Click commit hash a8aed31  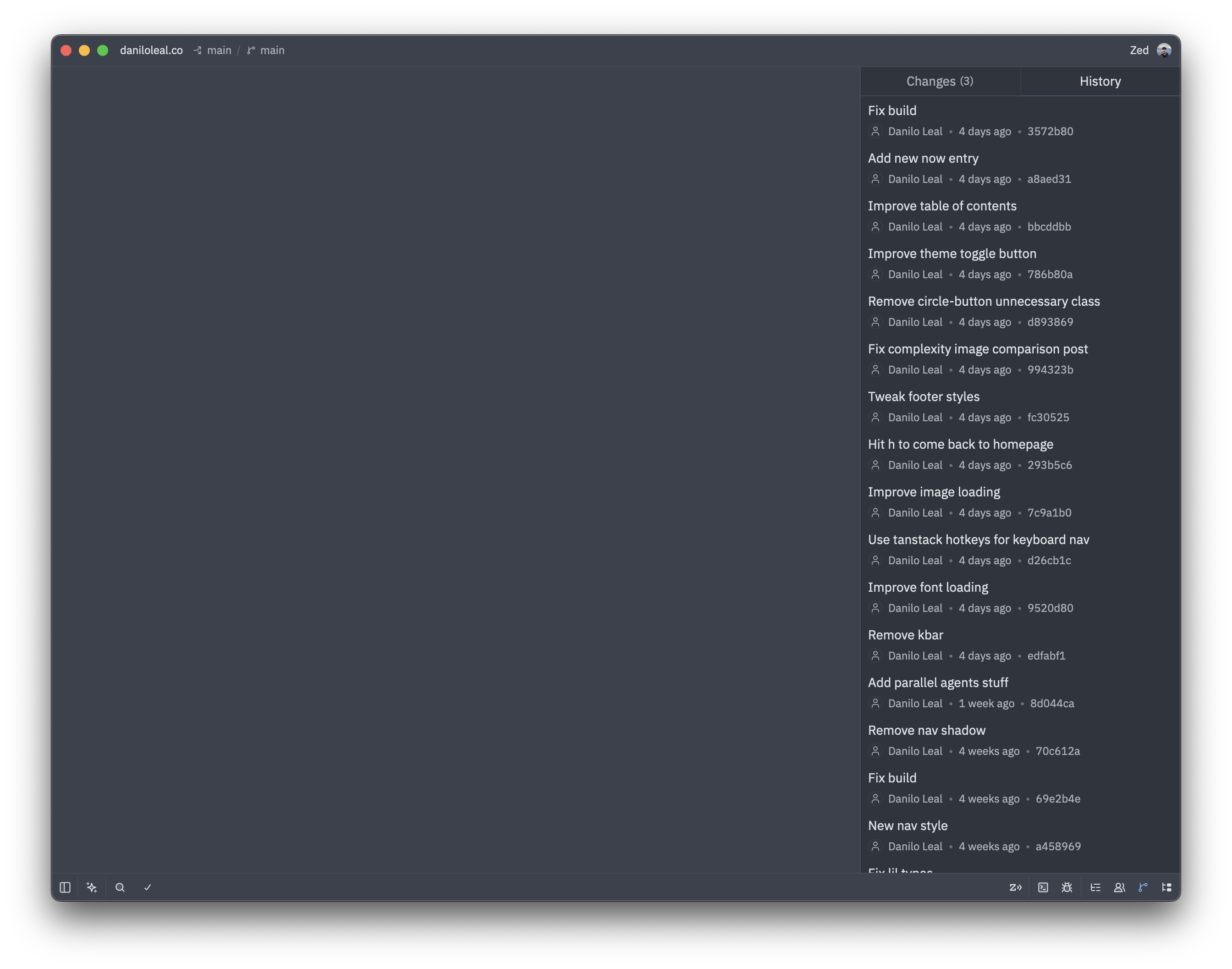pos(1049,179)
